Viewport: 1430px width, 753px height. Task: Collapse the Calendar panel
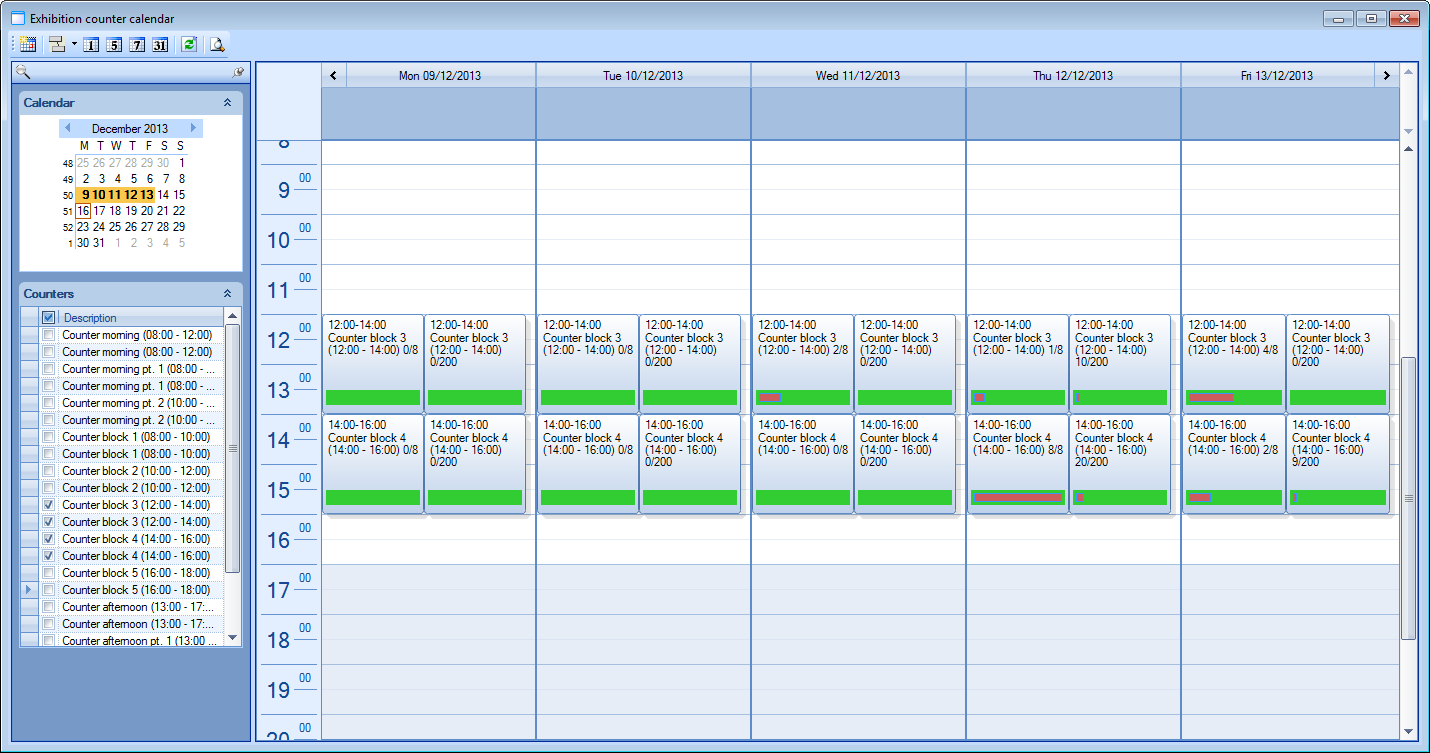(227, 103)
